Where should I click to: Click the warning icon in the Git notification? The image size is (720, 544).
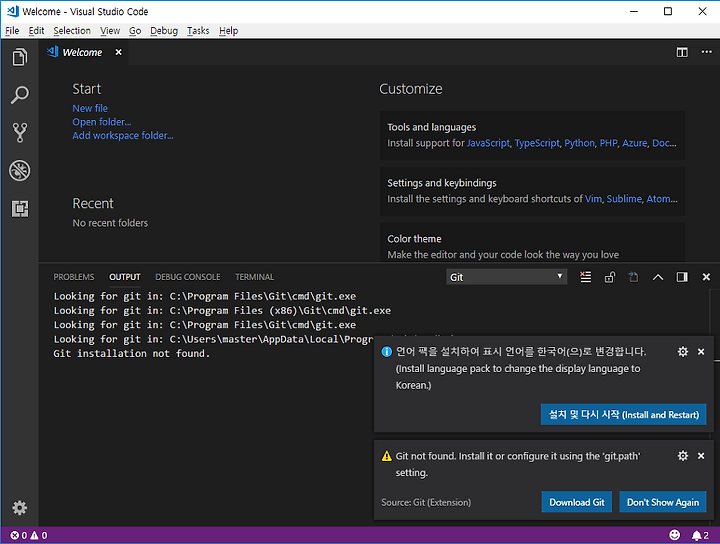point(387,456)
